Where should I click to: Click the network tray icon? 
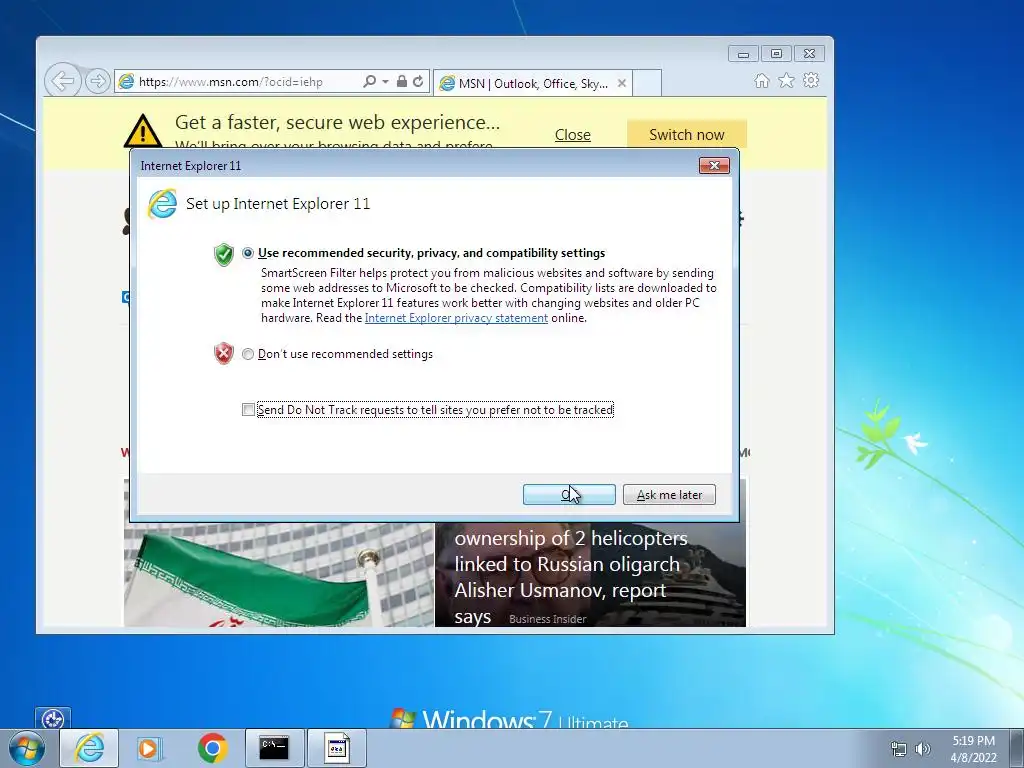click(x=899, y=749)
